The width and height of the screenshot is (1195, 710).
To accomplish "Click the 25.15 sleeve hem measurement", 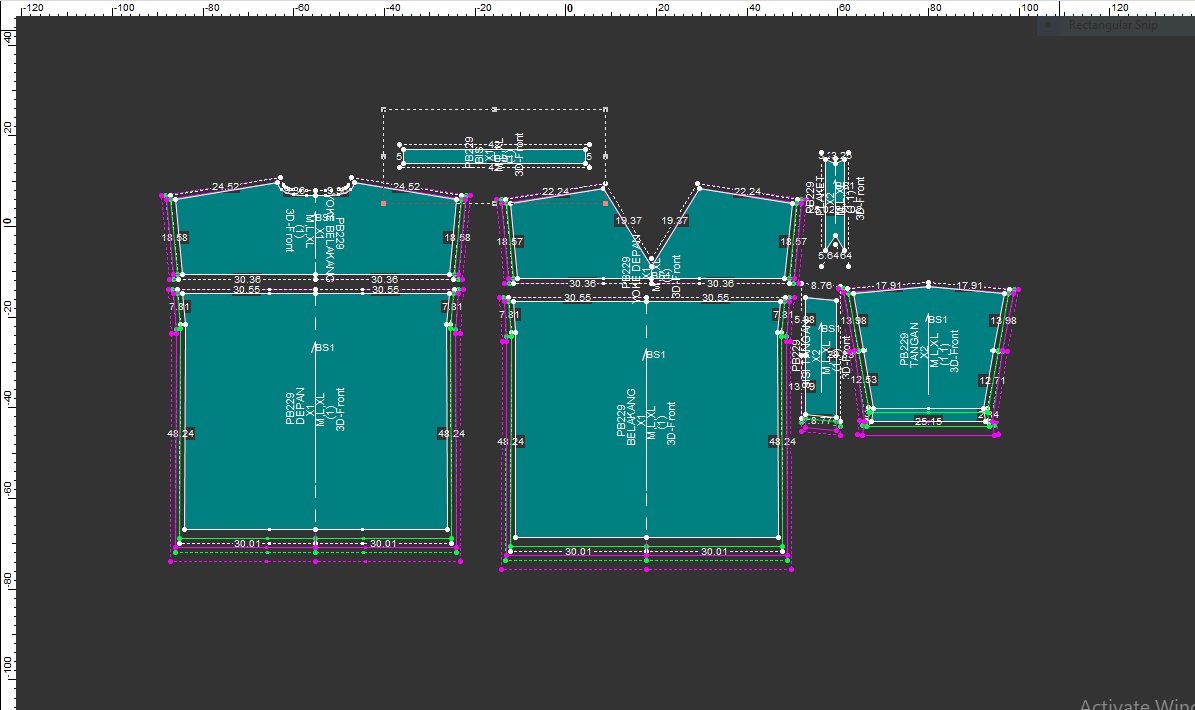I will pyautogui.click(x=929, y=422).
